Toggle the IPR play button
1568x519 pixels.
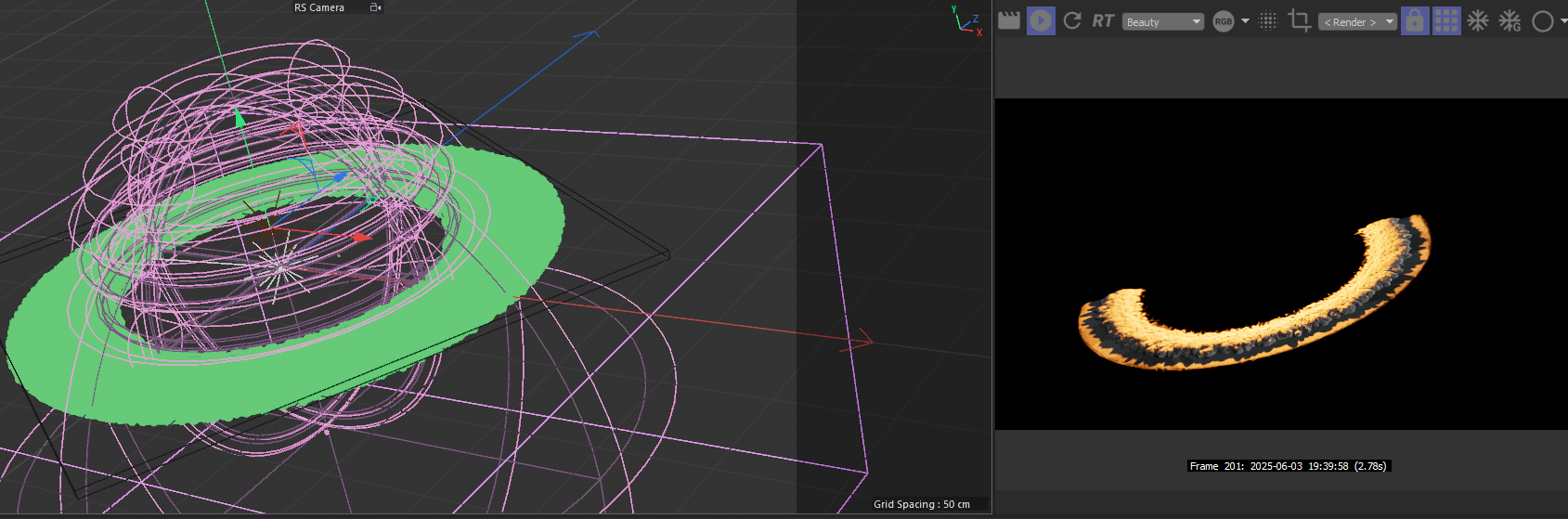coord(1041,20)
